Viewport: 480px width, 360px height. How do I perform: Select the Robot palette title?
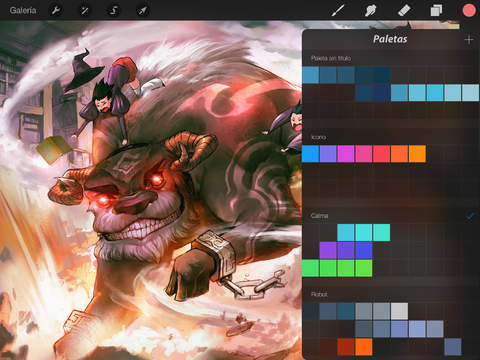pyautogui.click(x=319, y=294)
